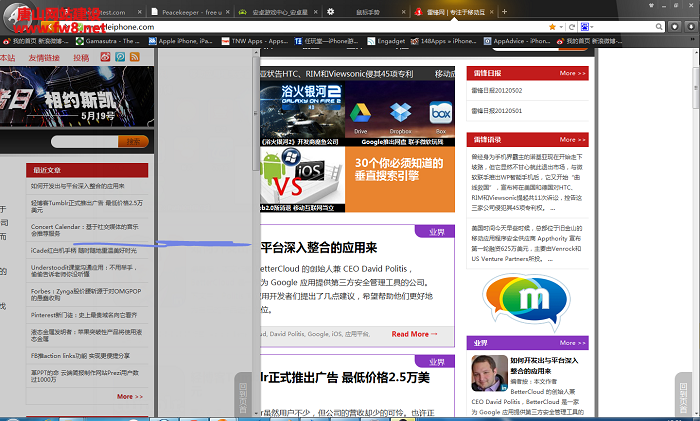This screenshot has width=700, height=421.
Task: Click the 平台深入整合的应用来 article headline
Action: point(319,247)
